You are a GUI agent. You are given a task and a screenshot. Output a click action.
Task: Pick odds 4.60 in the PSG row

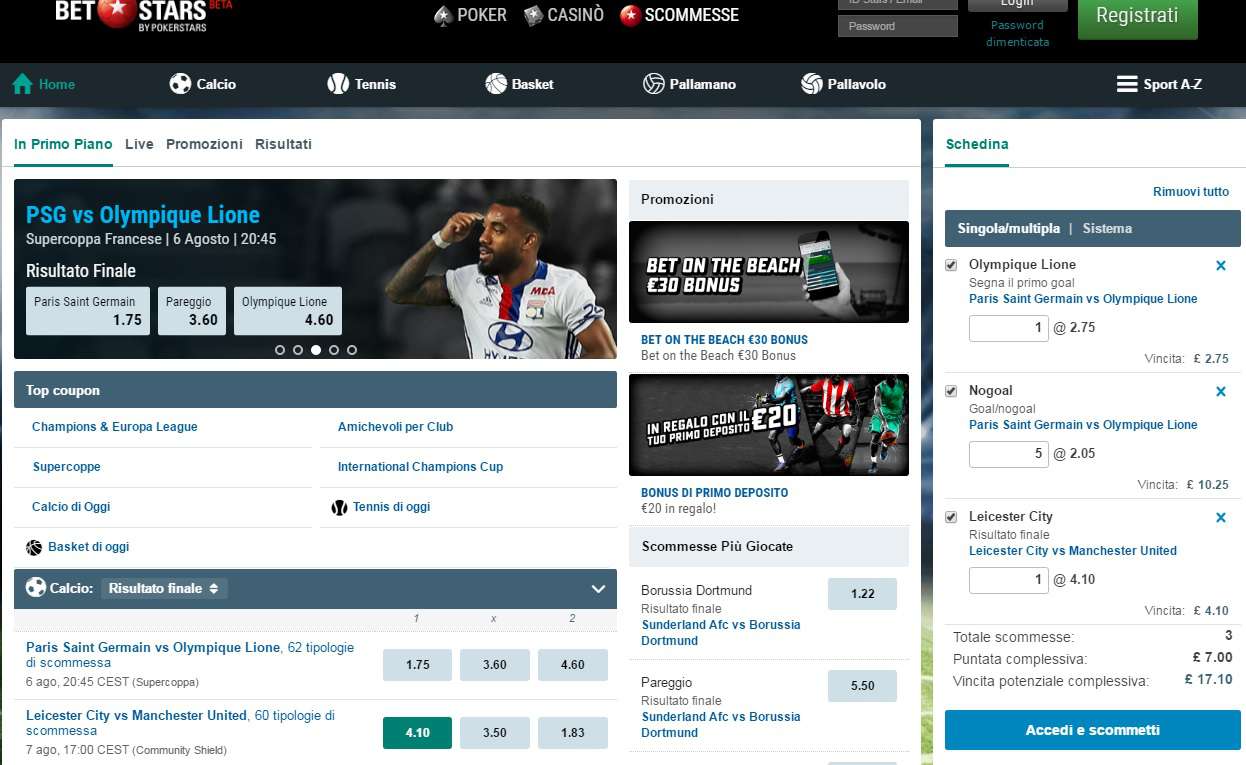click(x=572, y=665)
